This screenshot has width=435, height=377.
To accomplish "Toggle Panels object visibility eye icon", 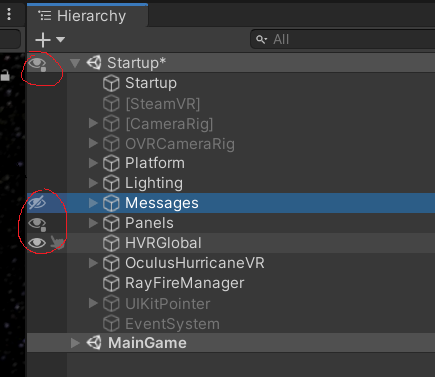I will (x=37, y=223).
